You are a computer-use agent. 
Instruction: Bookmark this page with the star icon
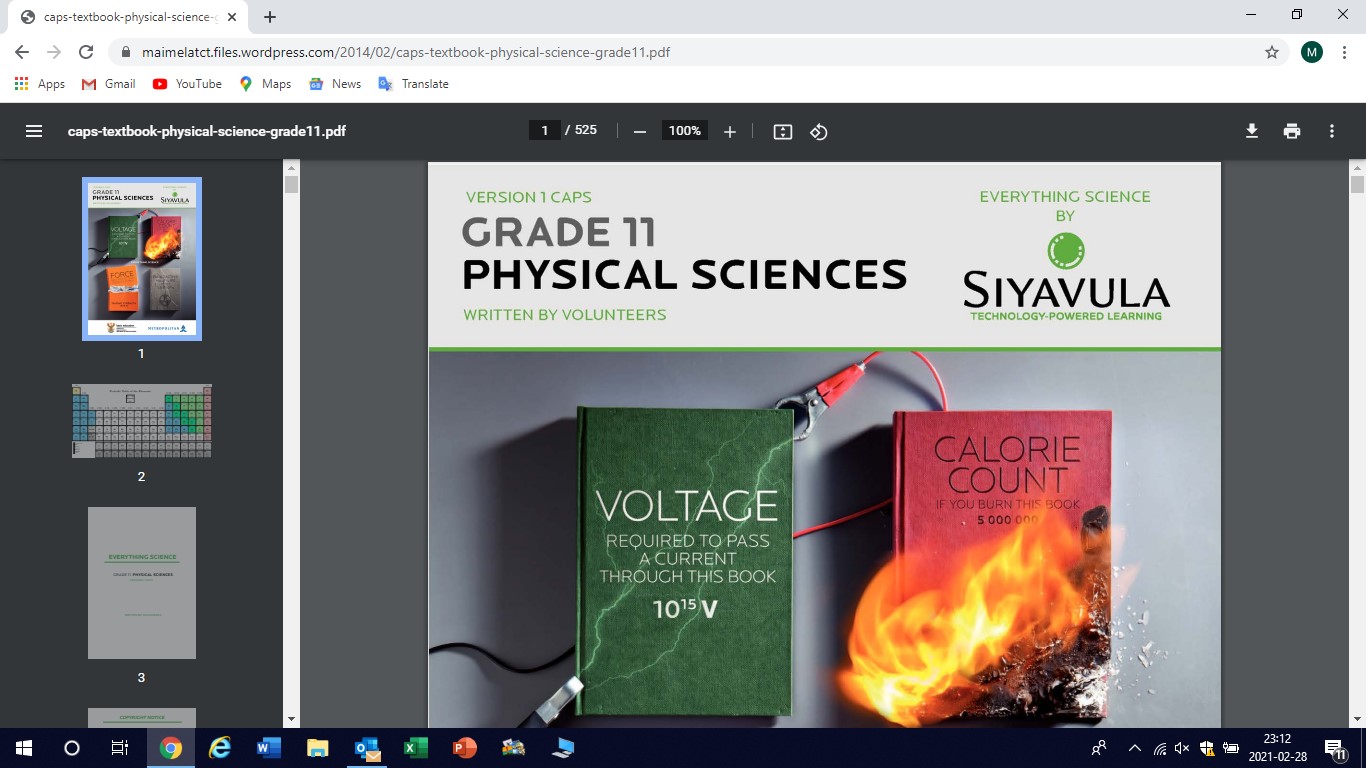1272,52
